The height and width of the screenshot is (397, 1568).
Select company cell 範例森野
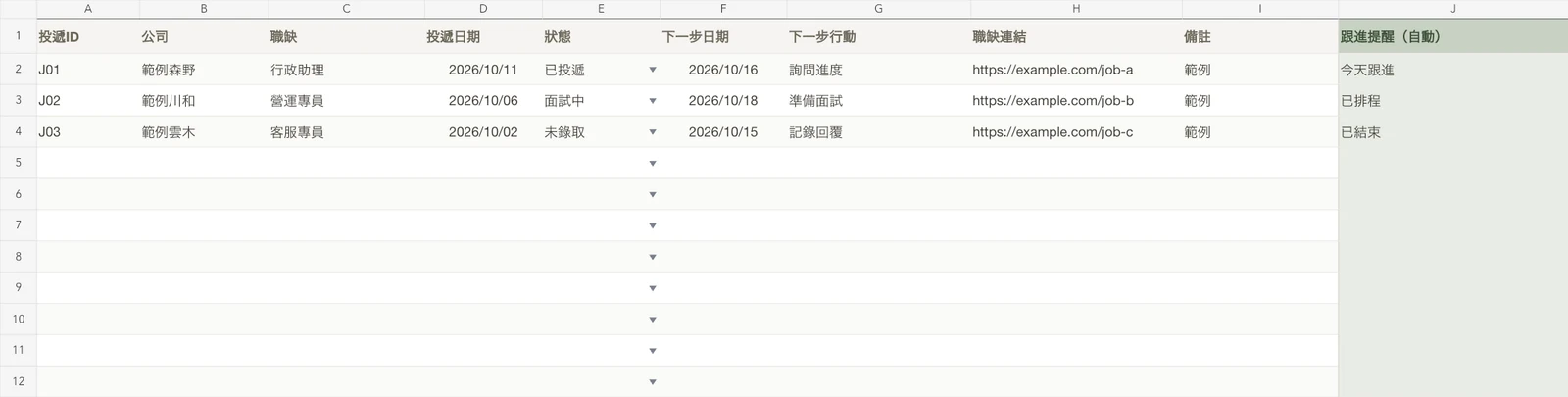[x=204, y=70]
